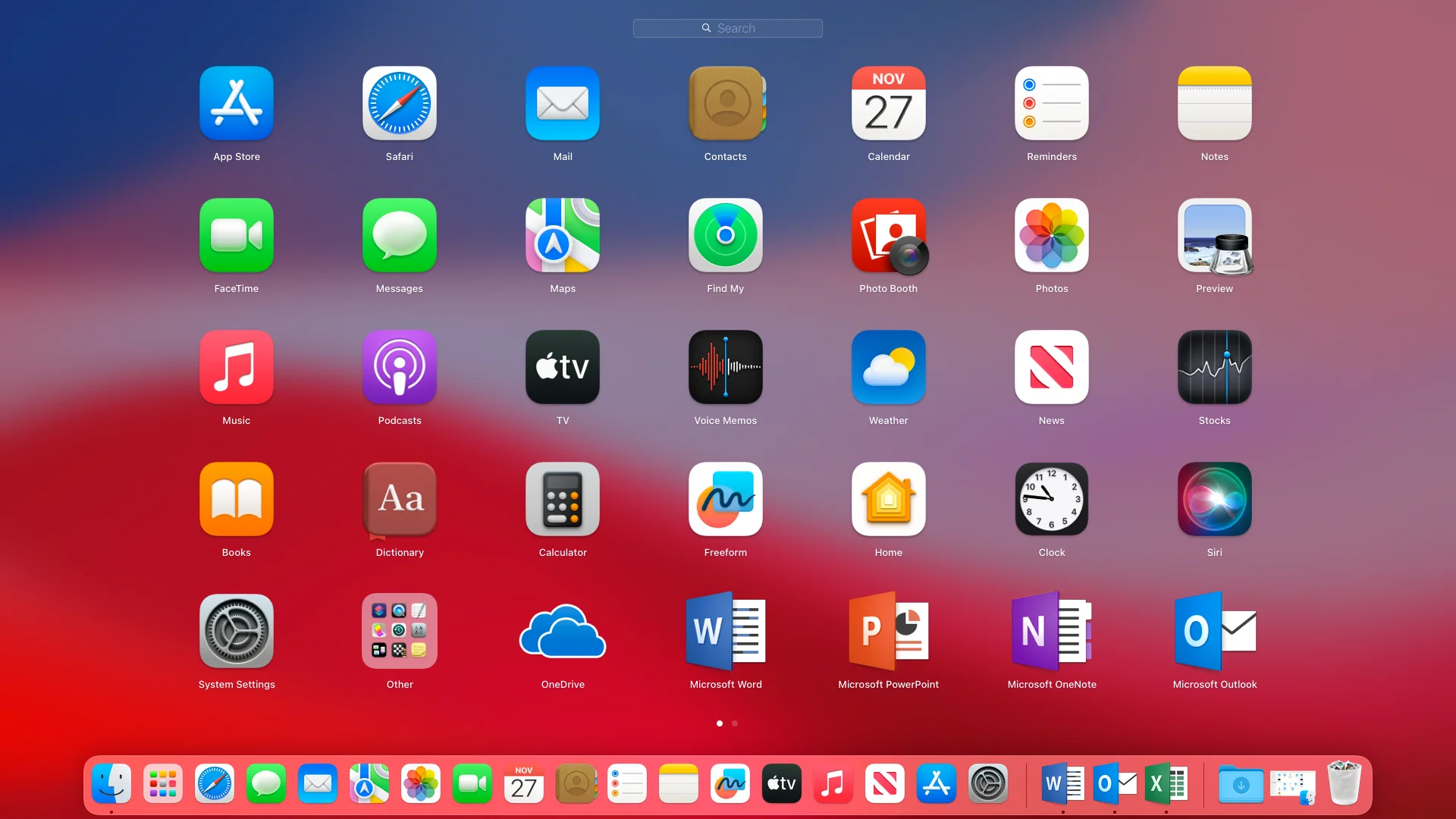Open Microsoft Excel from the Dock

pyautogui.click(x=1166, y=783)
